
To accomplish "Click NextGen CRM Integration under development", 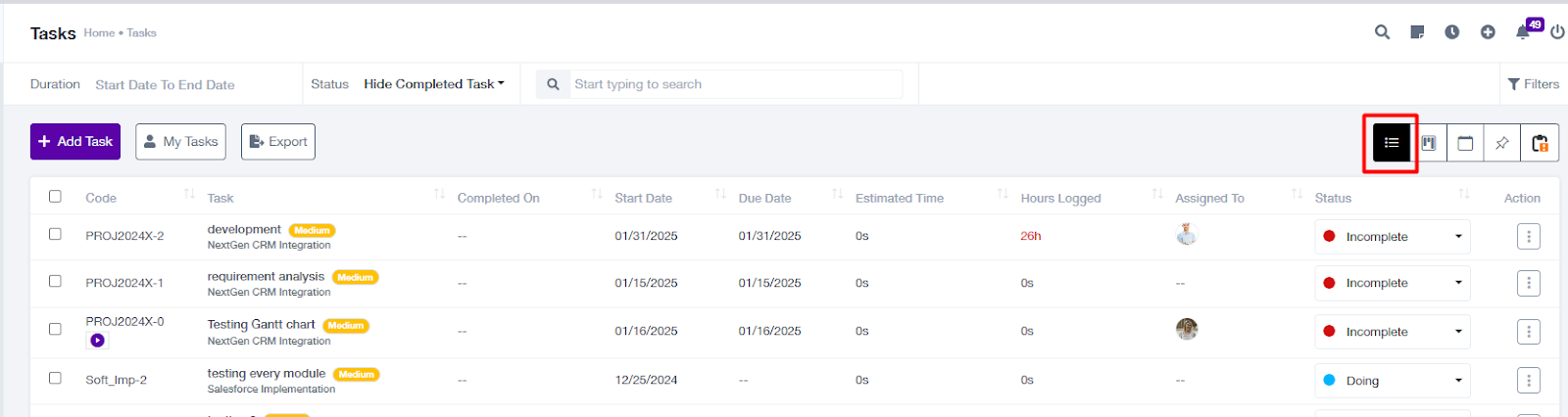I will tap(269, 245).
